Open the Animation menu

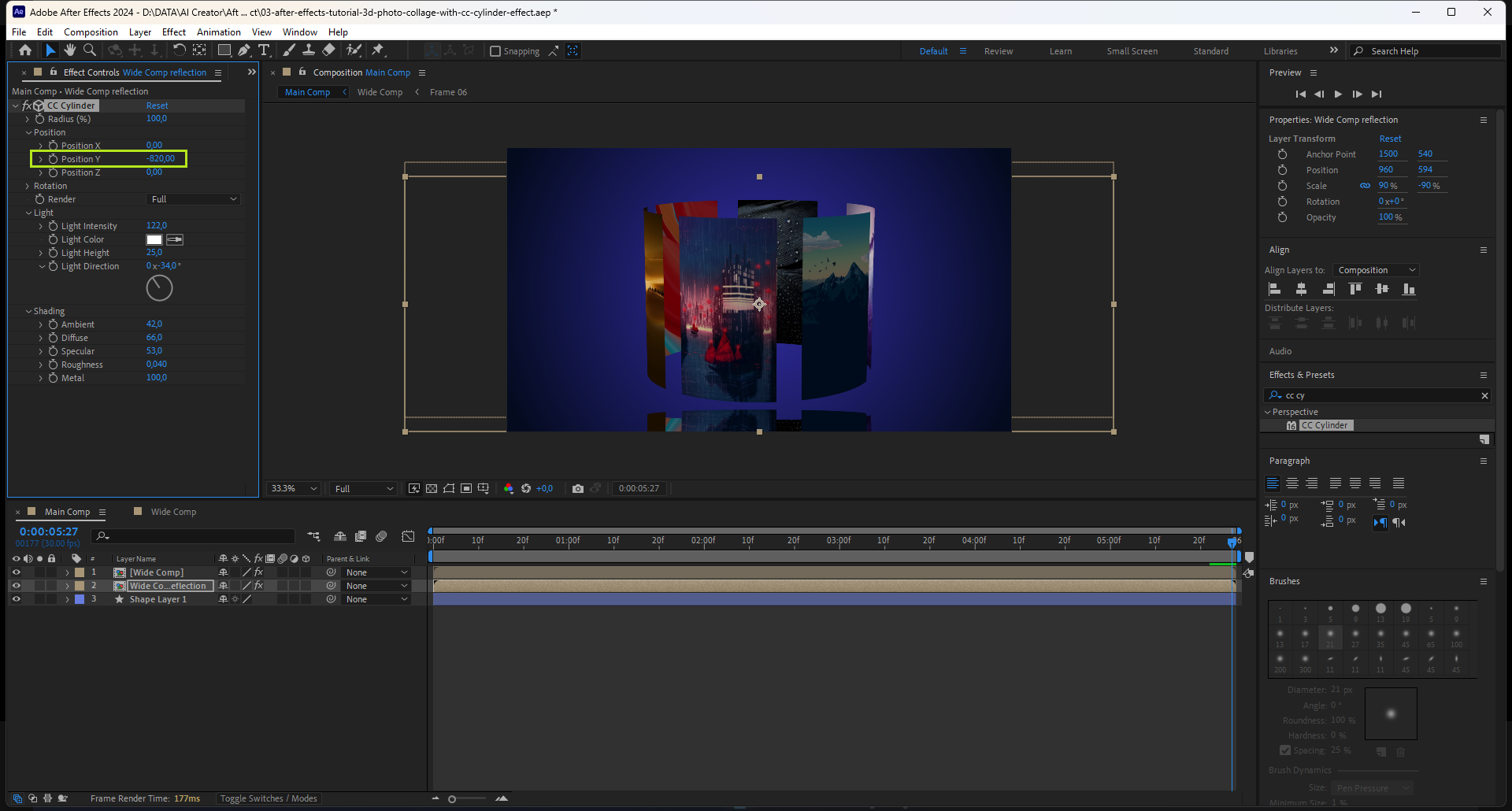point(218,32)
